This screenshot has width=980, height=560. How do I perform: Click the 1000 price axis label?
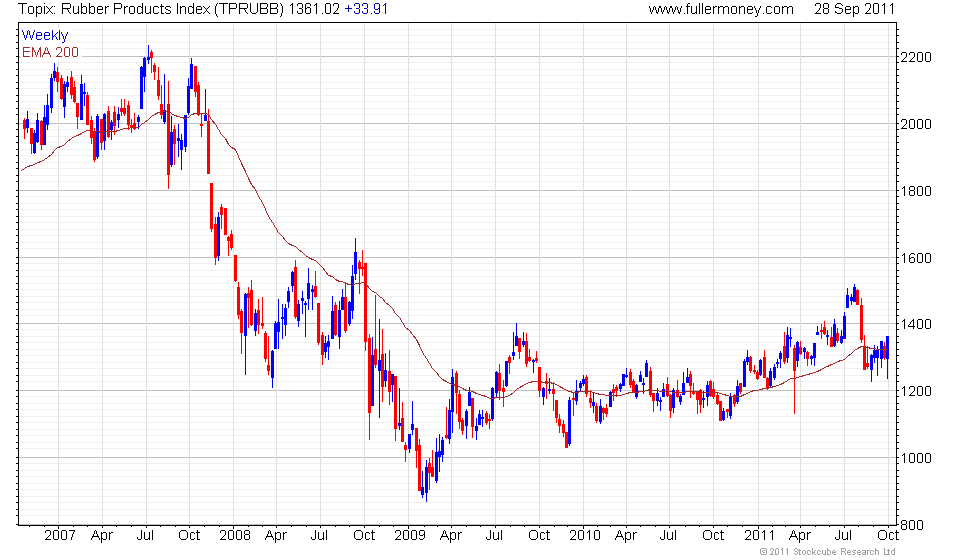coord(916,458)
